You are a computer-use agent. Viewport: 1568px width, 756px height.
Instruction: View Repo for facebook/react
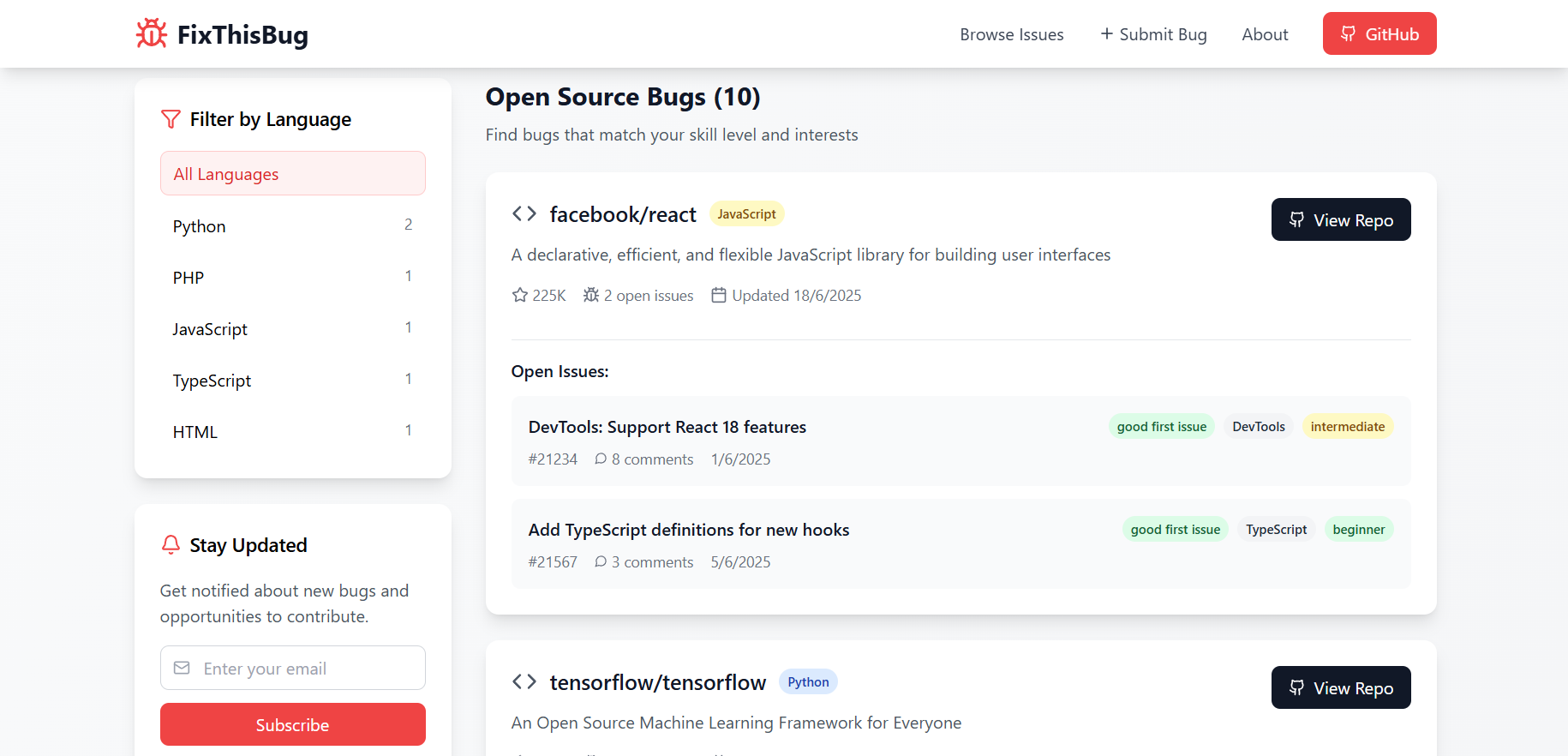click(1341, 219)
